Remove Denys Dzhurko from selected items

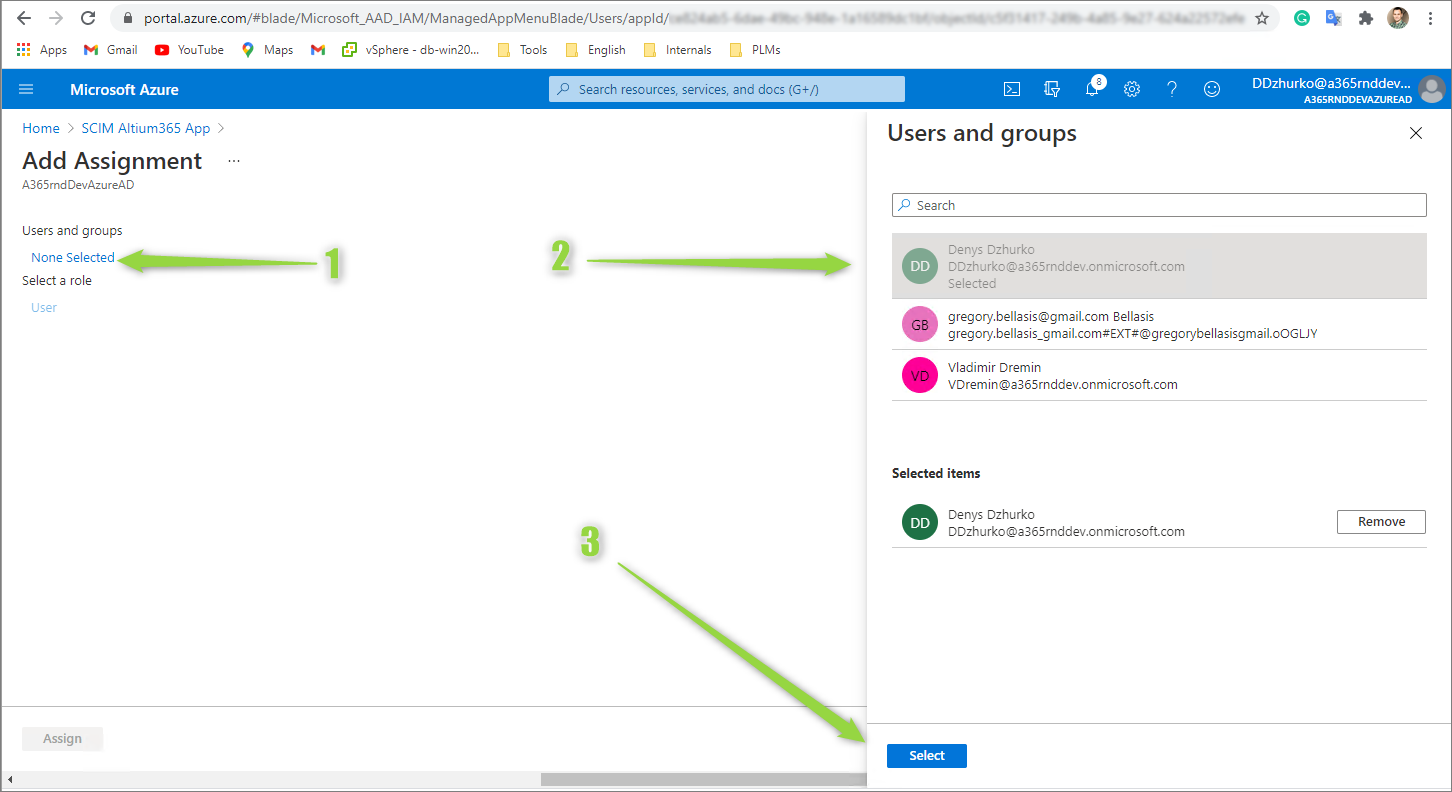point(1381,522)
